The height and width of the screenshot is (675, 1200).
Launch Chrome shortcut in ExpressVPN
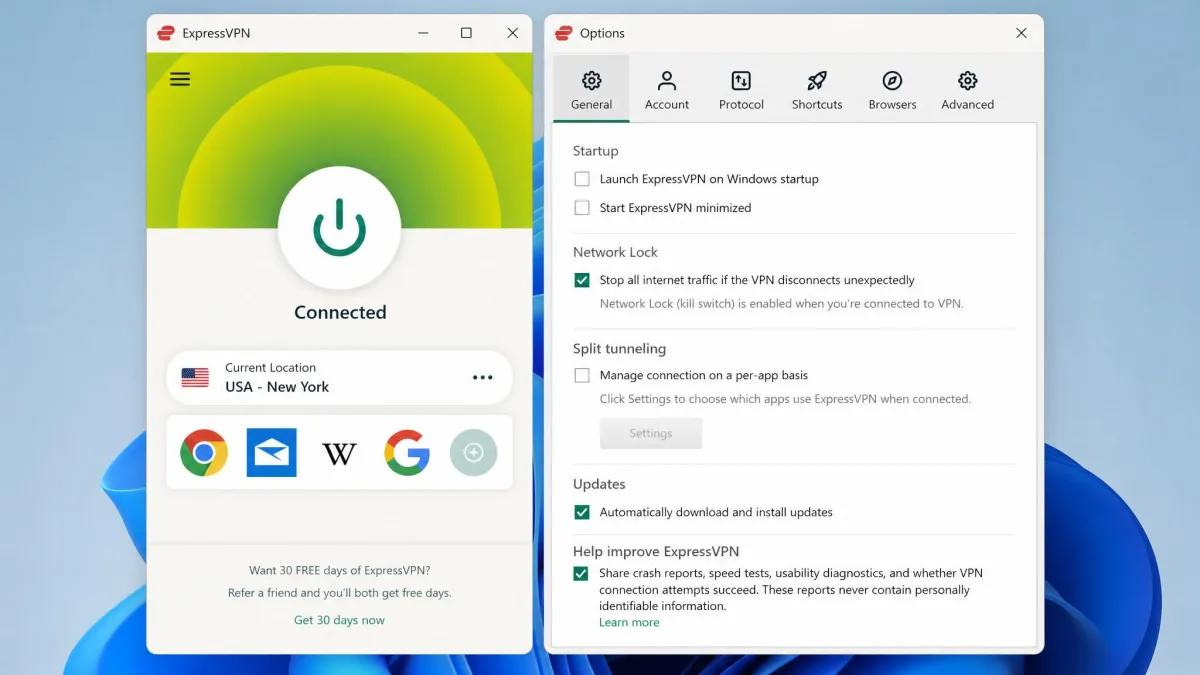[204, 453]
